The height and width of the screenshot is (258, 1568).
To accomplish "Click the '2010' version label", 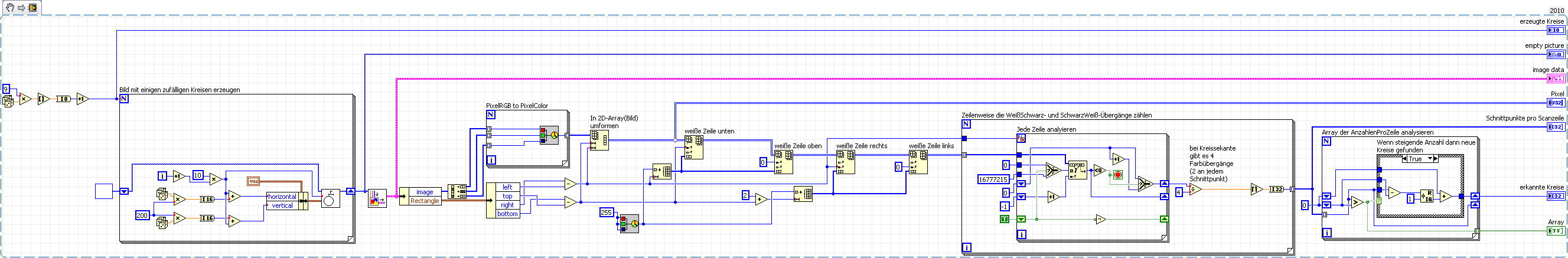I will (x=1556, y=11).
